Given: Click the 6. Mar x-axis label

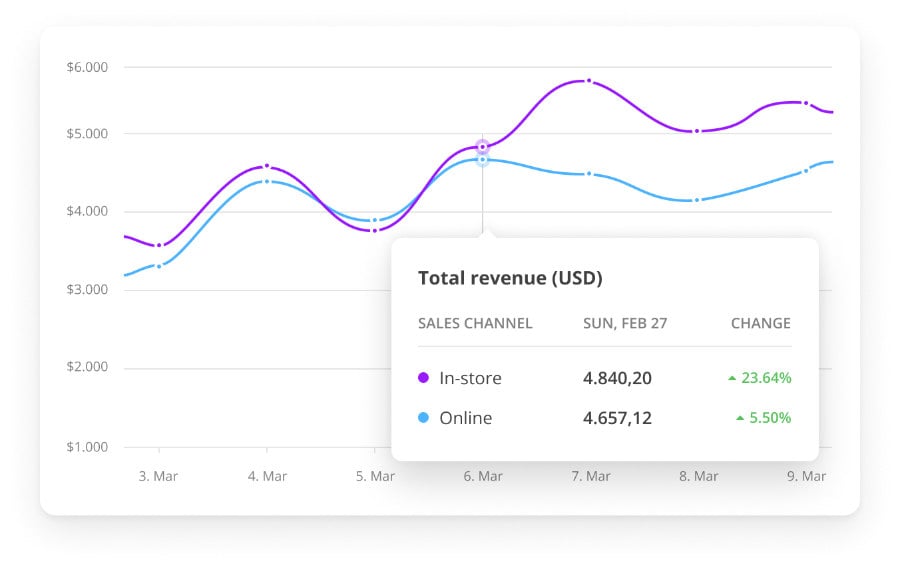Looking at the screenshot, I should (x=483, y=477).
